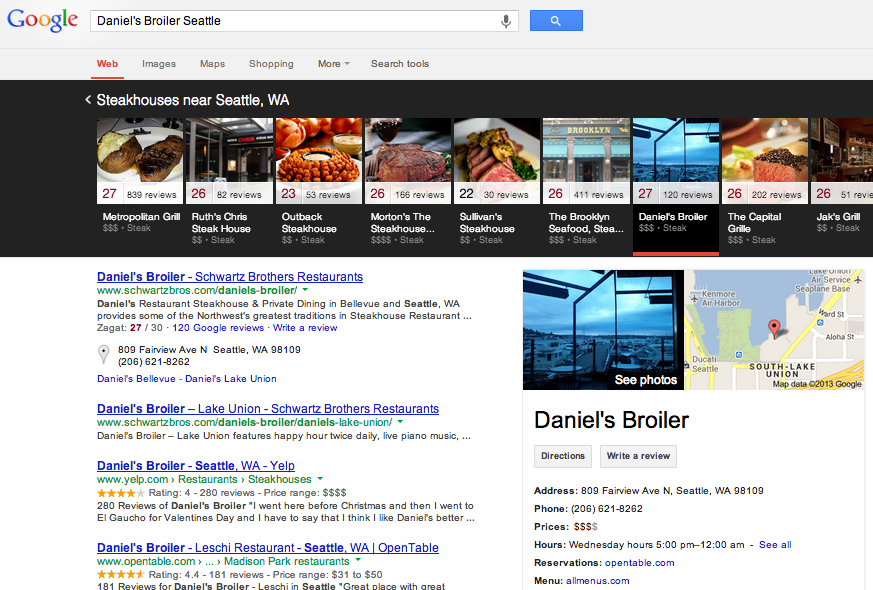Open Search tools options
Viewport: 873px width, 590px height.
(x=400, y=64)
